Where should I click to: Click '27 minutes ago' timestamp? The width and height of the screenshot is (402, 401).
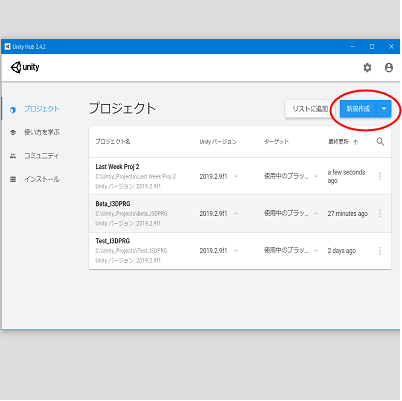pyautogui.click(x=348, y=214)
